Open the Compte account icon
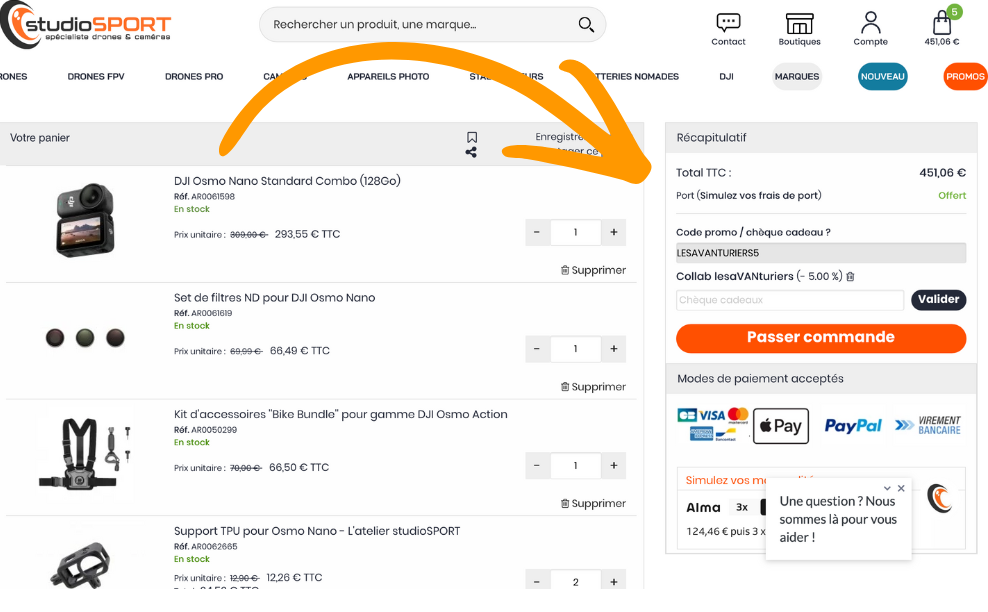 point(870,23)
